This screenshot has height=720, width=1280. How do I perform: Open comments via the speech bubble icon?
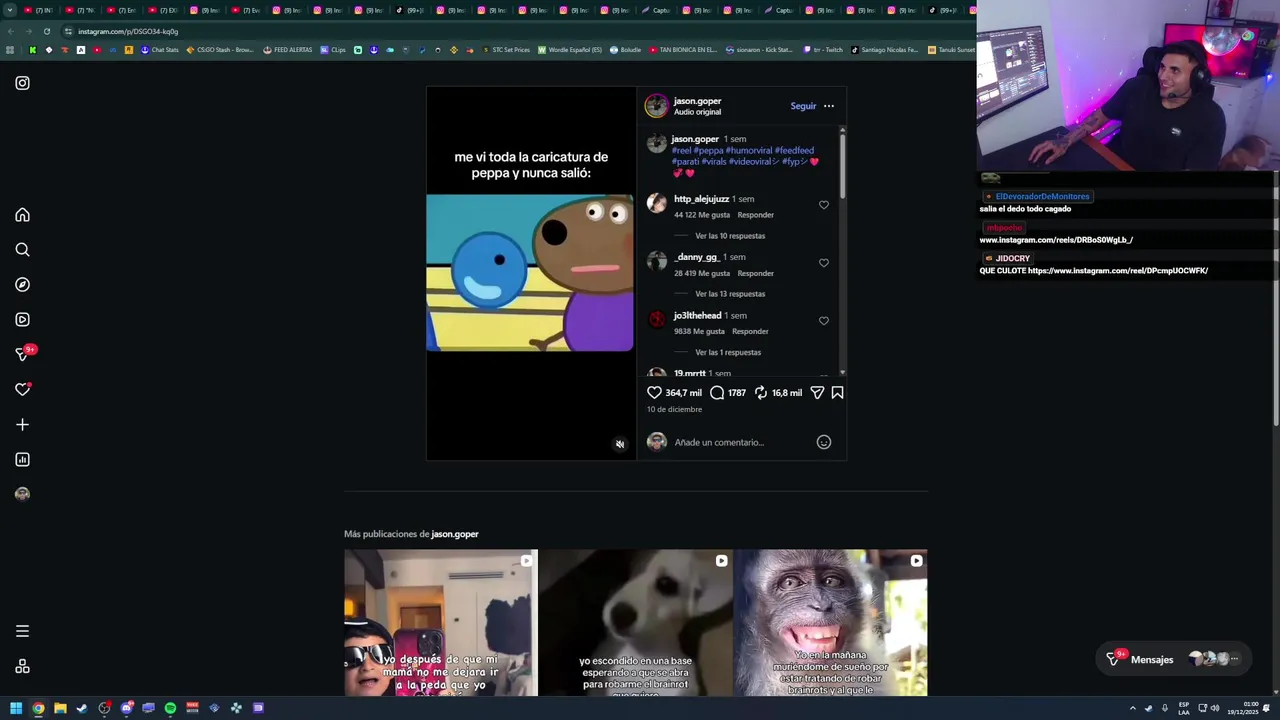pyautogui.click(x=717, y=393)
